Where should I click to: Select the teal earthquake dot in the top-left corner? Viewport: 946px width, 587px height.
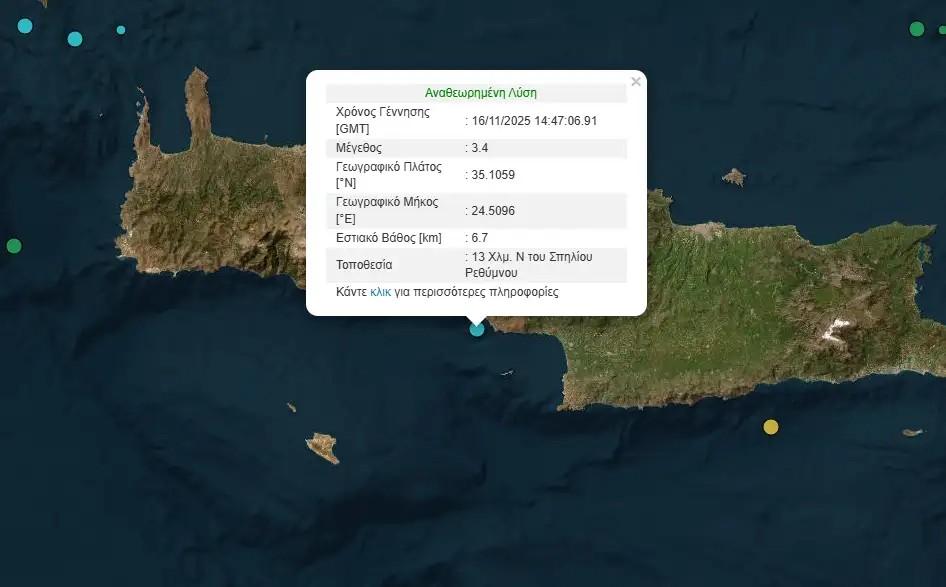[24, 25]
